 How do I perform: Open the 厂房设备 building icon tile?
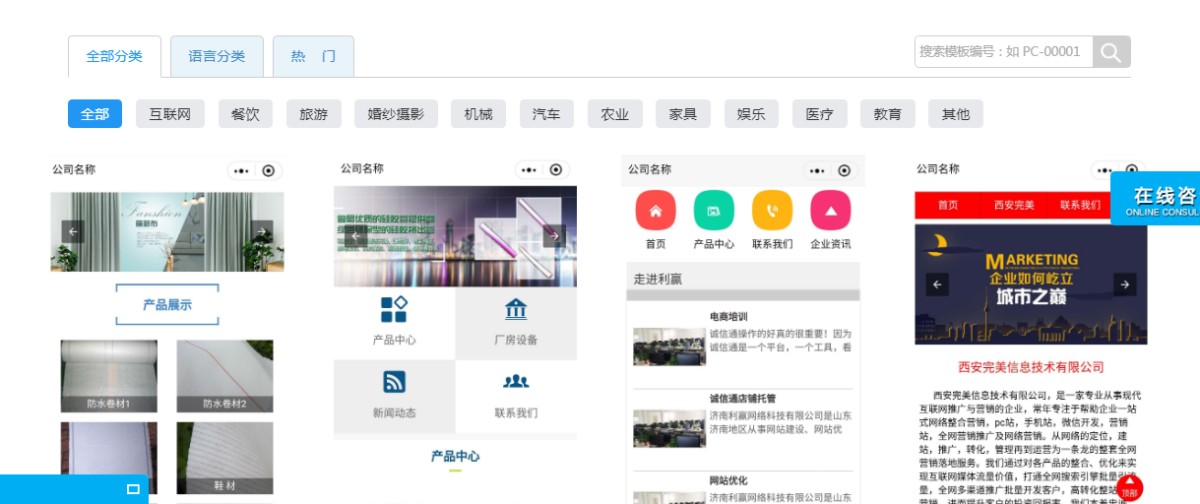[516, 322]
